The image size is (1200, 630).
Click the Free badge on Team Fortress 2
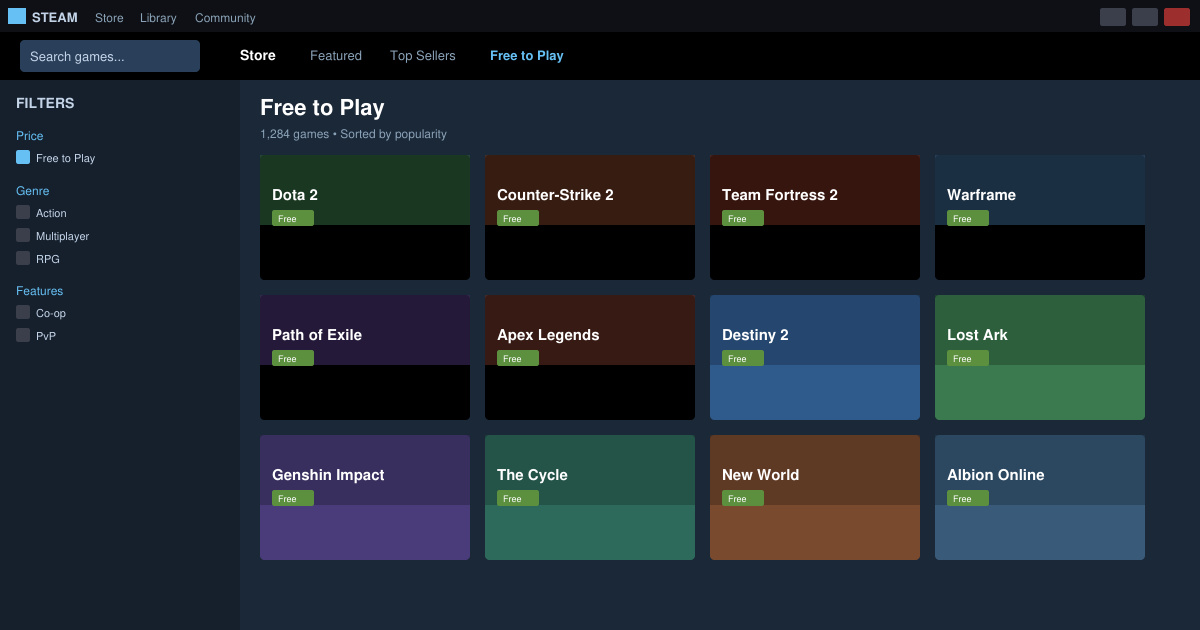pos(743,218)
